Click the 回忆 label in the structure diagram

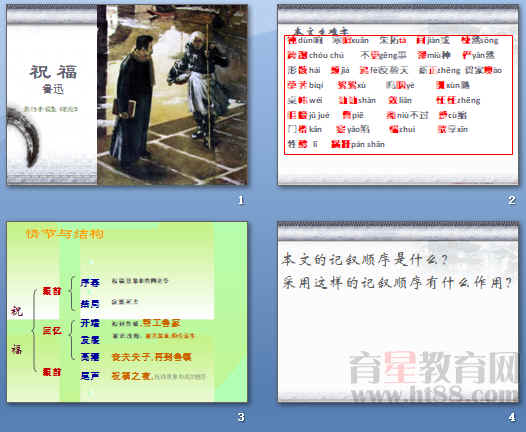point(52,331)
